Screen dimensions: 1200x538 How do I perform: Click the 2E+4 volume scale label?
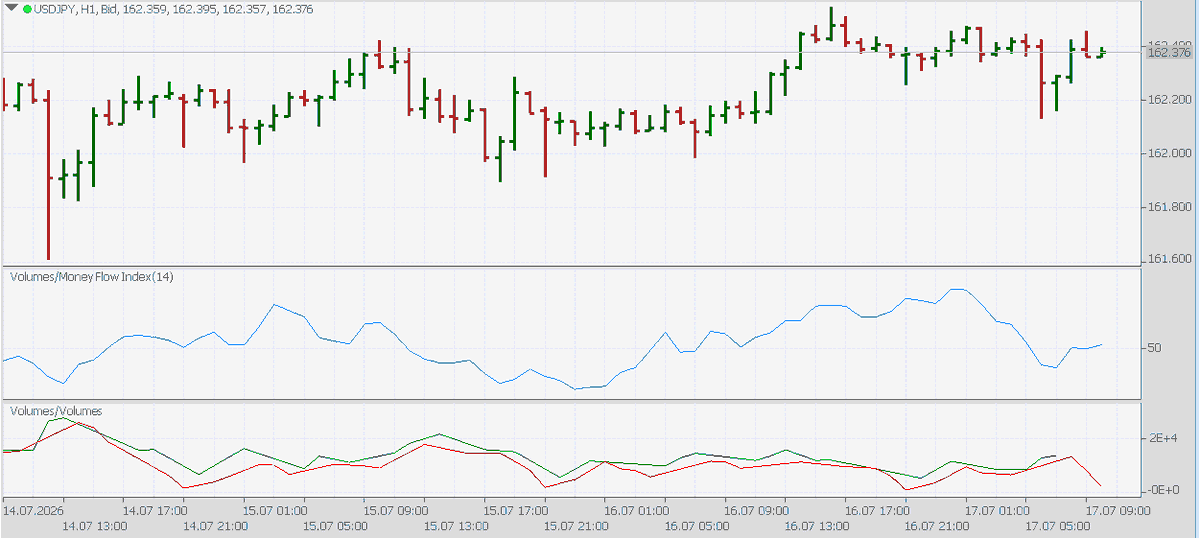(x=1162, y=440)
